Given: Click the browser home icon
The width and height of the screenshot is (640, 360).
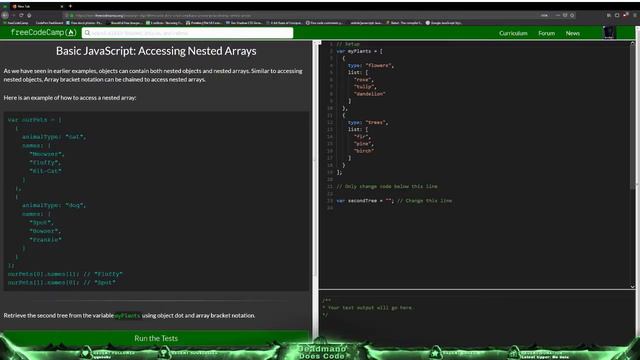Looking at the screenshot, I should point(29,15).
